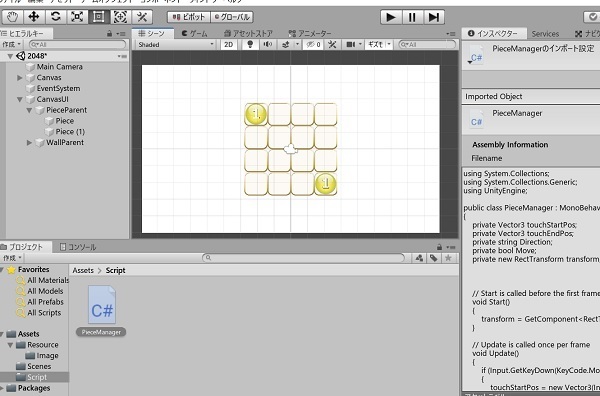Screen dimensions: 600x396
Task: Collapse the Resource folder
Action: click(x=10, y=345)
